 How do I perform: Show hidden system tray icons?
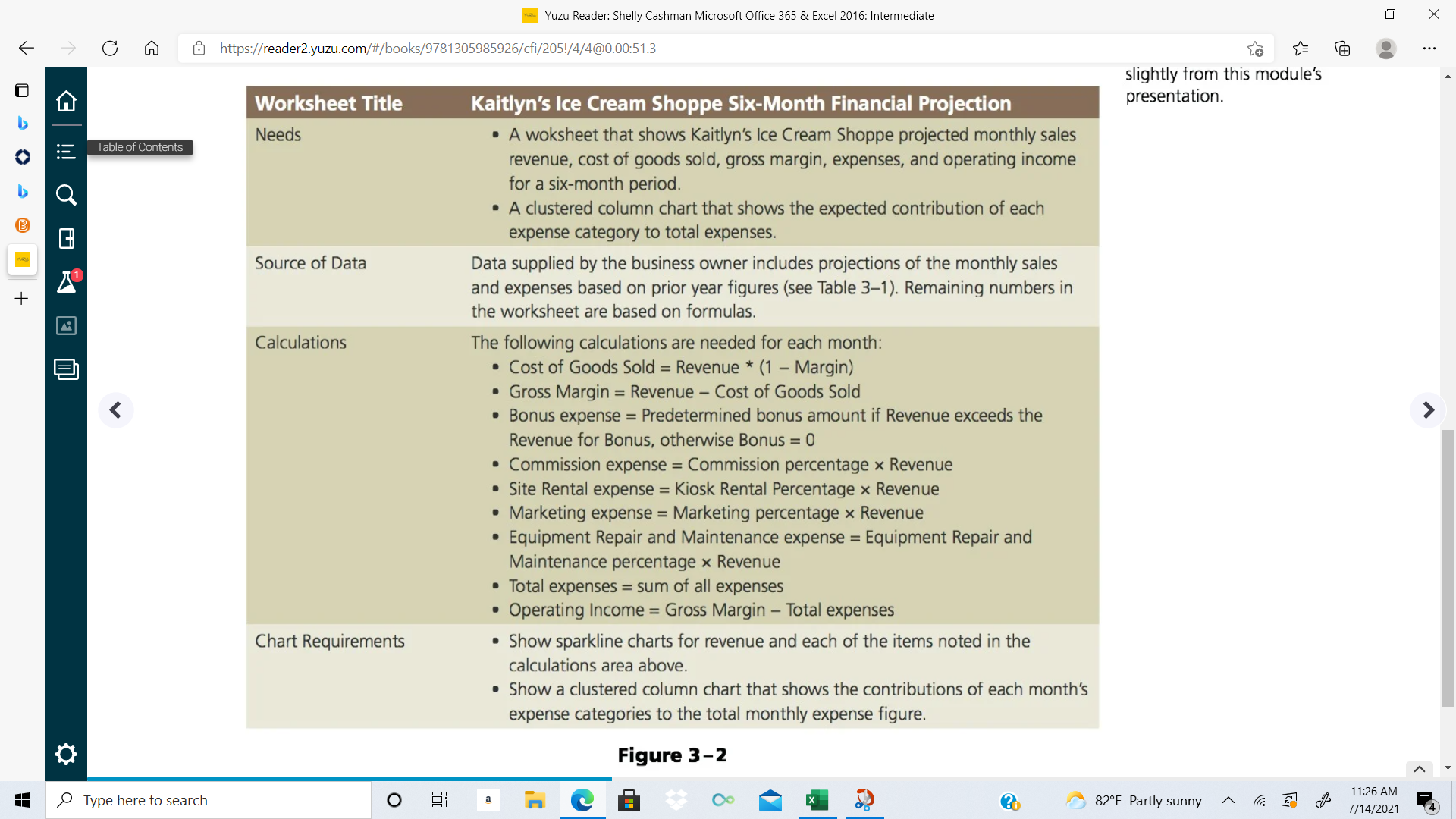[1228, 800]
